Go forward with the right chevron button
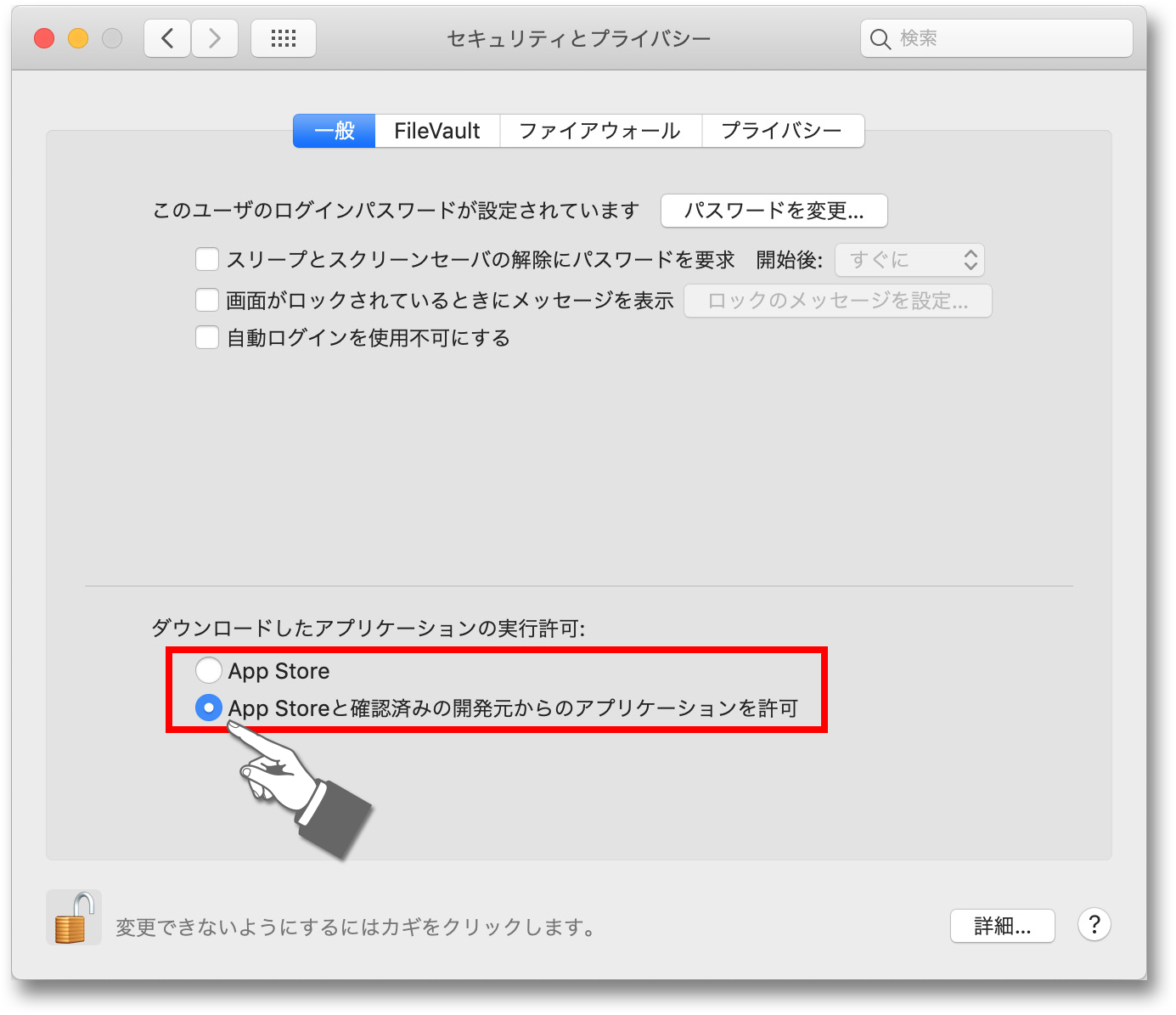The height and width of the screenshot is (1015, 1176). (215, 38)
